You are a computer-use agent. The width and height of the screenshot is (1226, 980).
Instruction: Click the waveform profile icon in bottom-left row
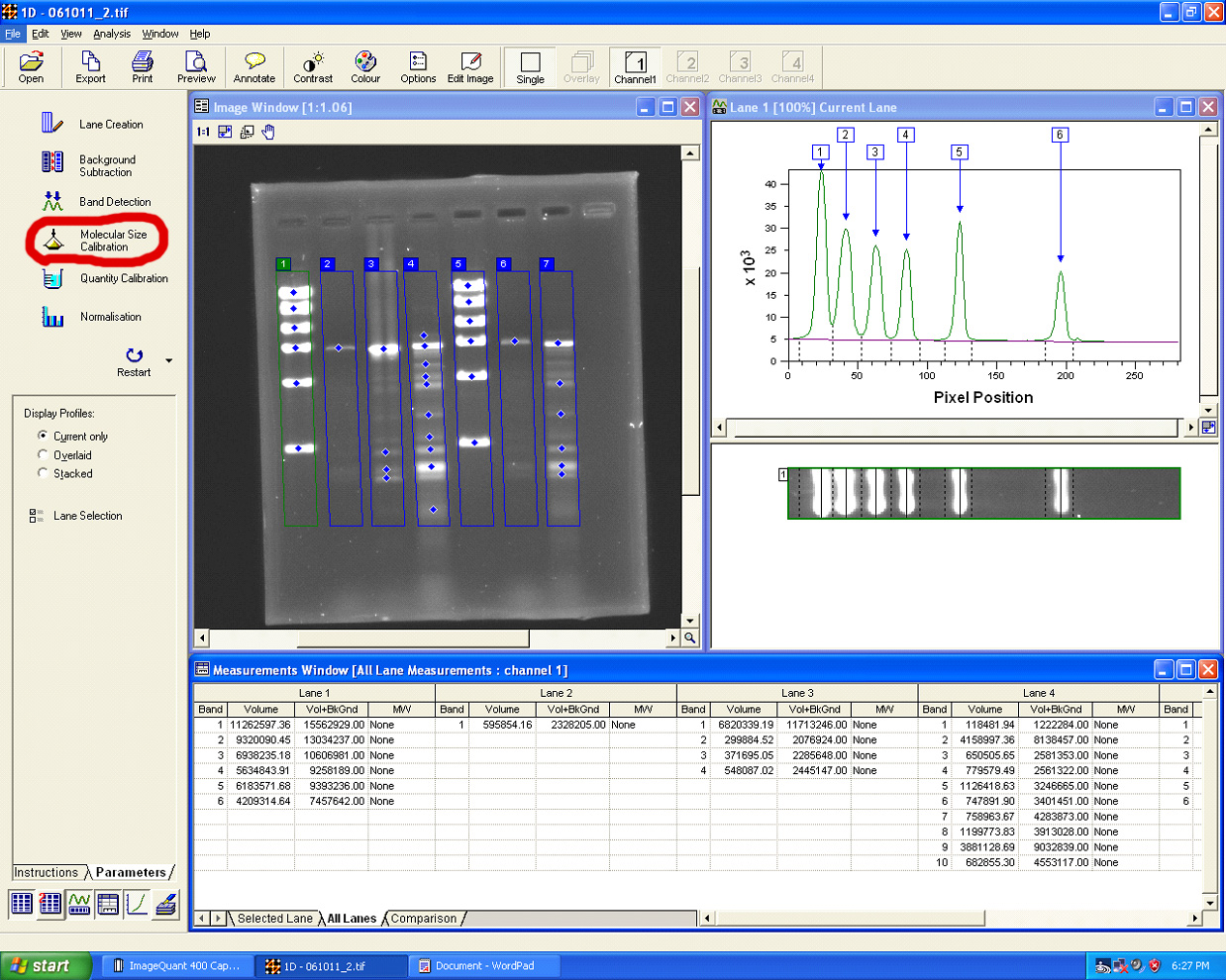79,903
